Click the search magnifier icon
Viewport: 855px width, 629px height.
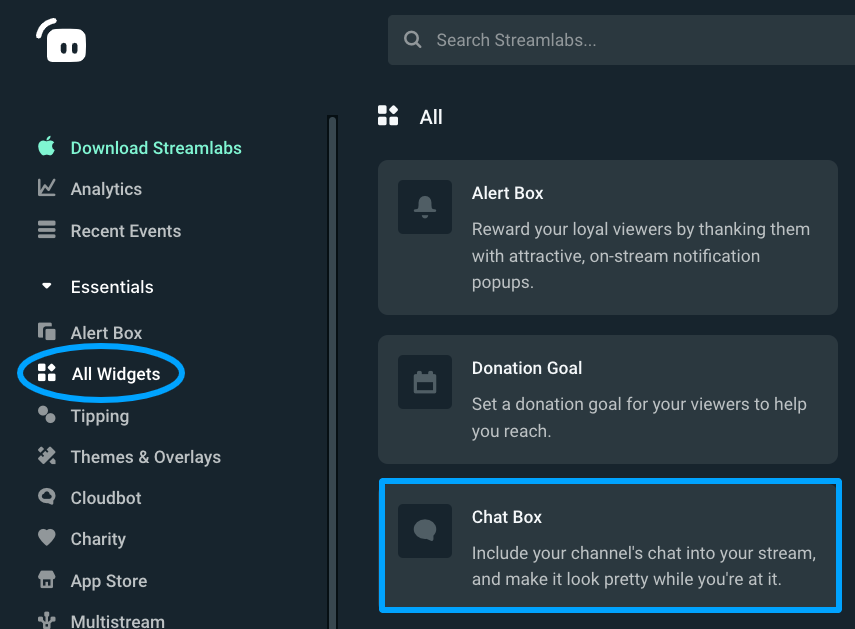[412, 39]
